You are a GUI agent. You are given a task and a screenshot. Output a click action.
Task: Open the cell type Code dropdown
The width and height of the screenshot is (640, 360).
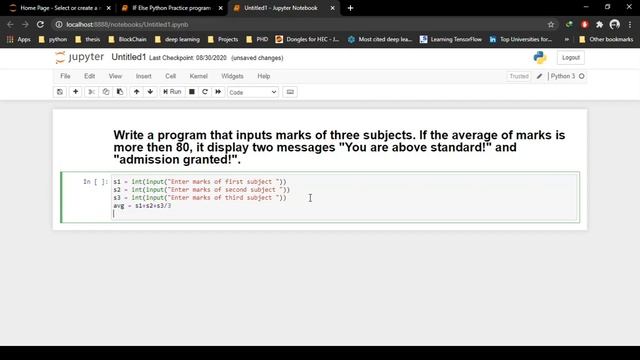pos(253,92)
